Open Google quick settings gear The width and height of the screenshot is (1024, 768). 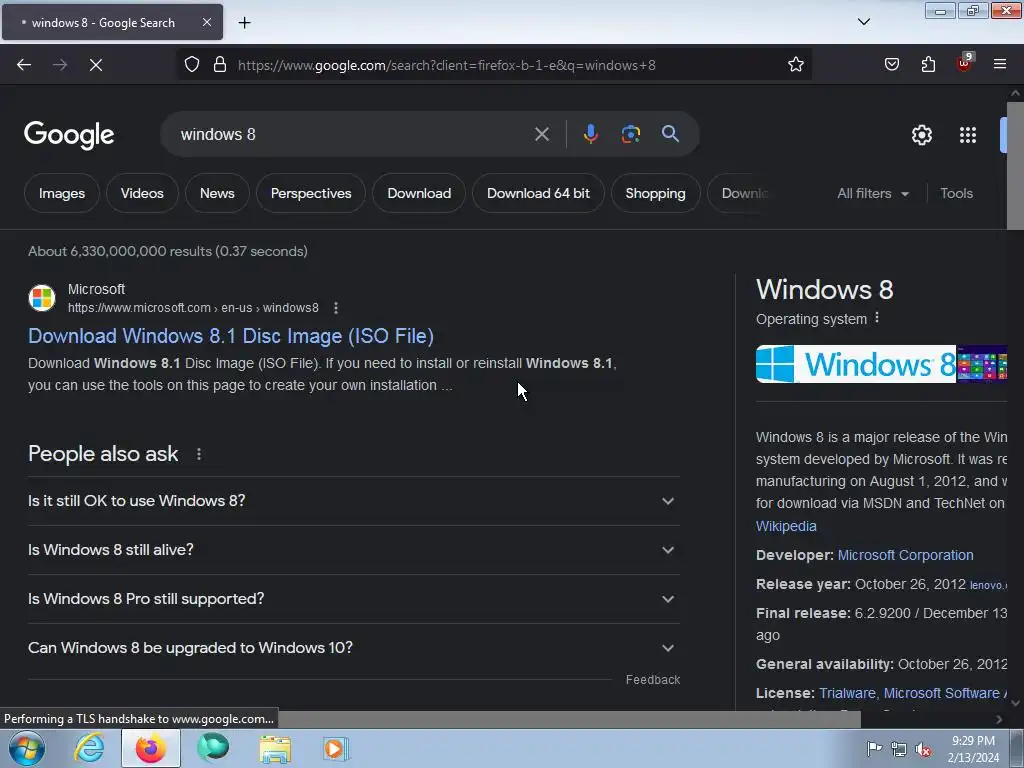pyautogui.click(x=921, y=135)
